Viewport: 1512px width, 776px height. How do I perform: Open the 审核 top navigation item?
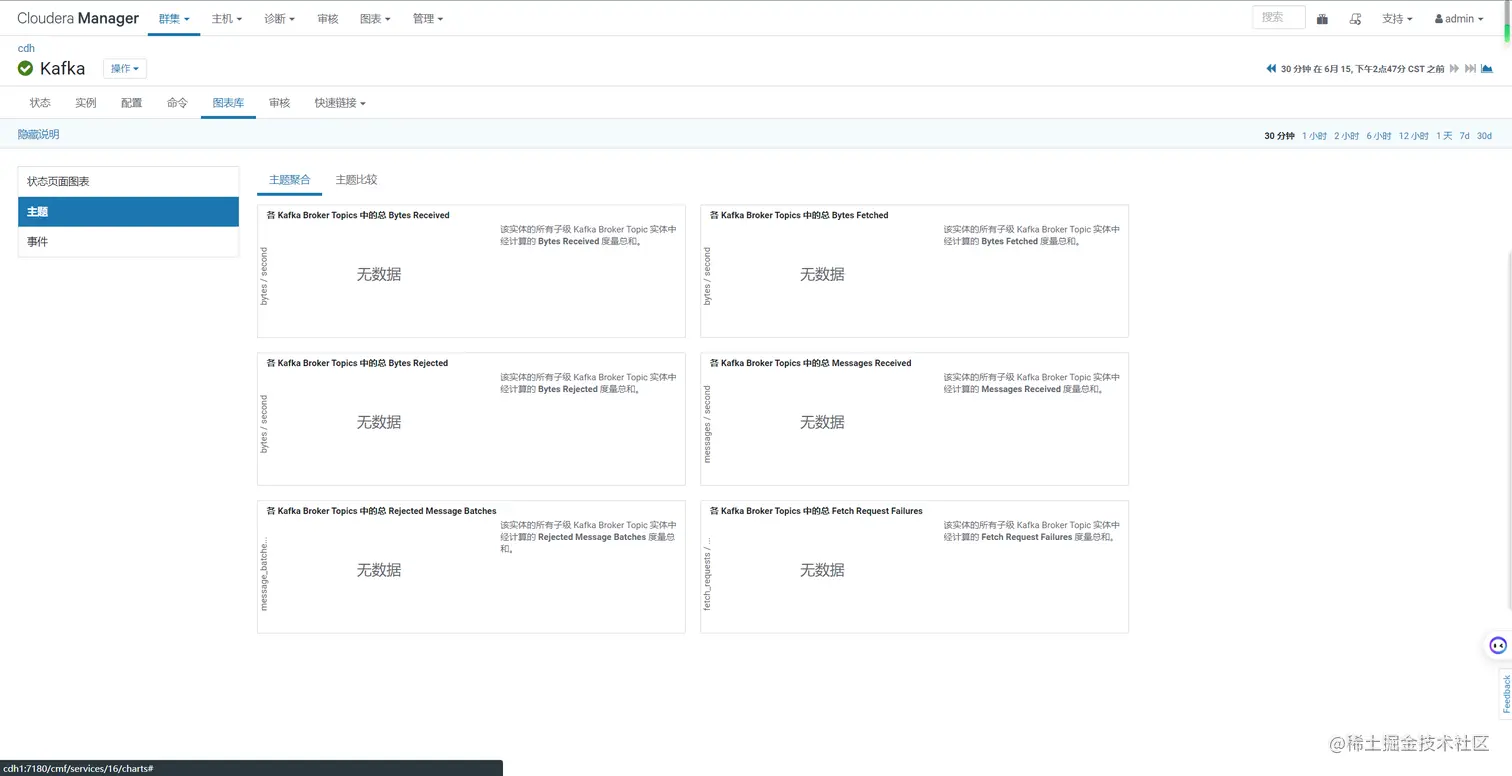(x=328, y=19)
